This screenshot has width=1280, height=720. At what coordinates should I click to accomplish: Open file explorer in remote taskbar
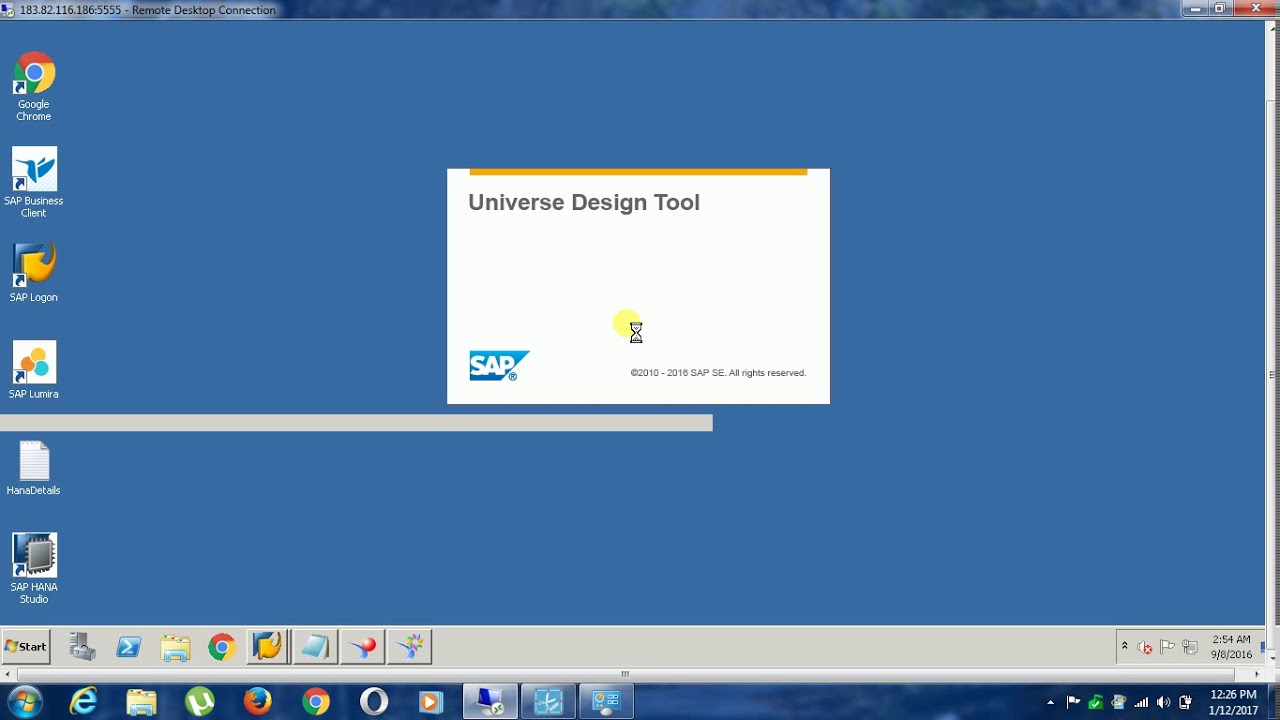point(175,647)
